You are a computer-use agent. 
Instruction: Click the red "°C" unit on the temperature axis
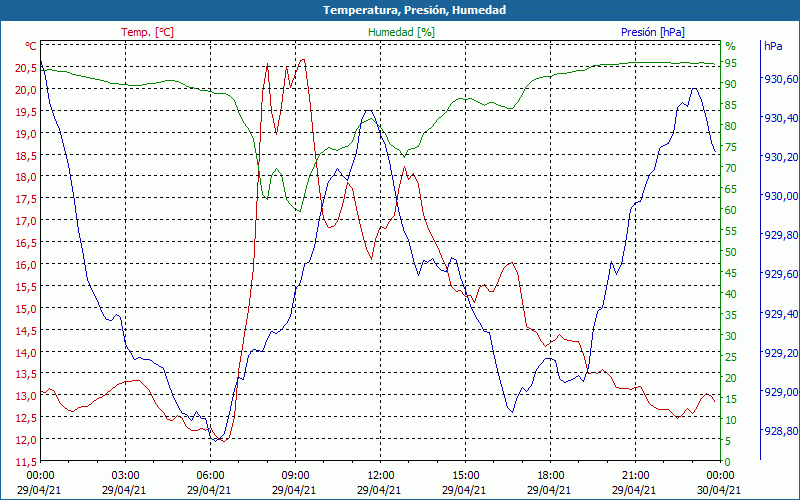(x=31, y=46)
